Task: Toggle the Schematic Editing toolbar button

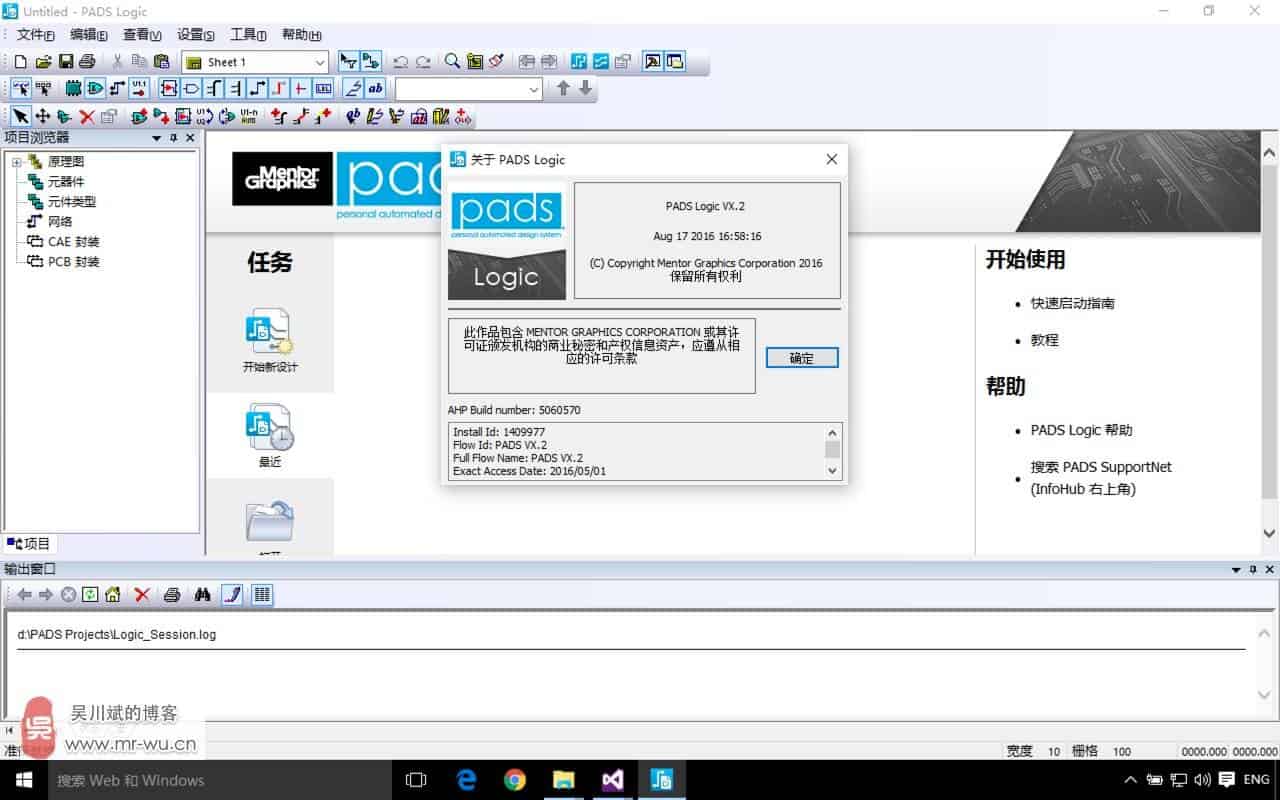Action: click(x=370, y=62)
